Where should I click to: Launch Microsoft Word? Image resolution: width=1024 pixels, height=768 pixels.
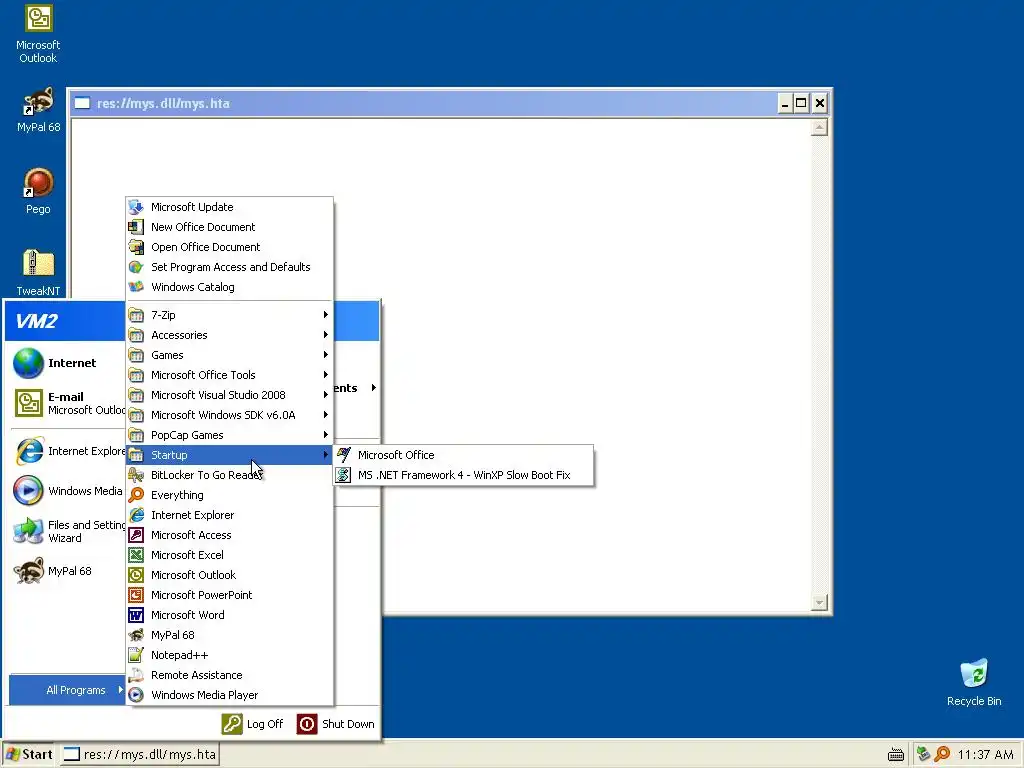[229, 615]
